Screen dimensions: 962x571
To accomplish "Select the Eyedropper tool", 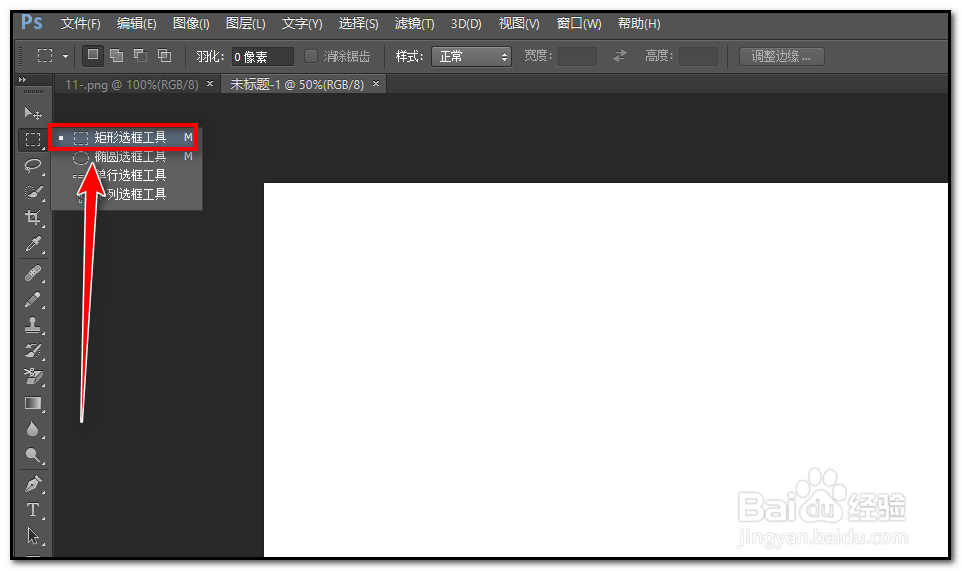I will pyautogui.click(x=33, y=244).
